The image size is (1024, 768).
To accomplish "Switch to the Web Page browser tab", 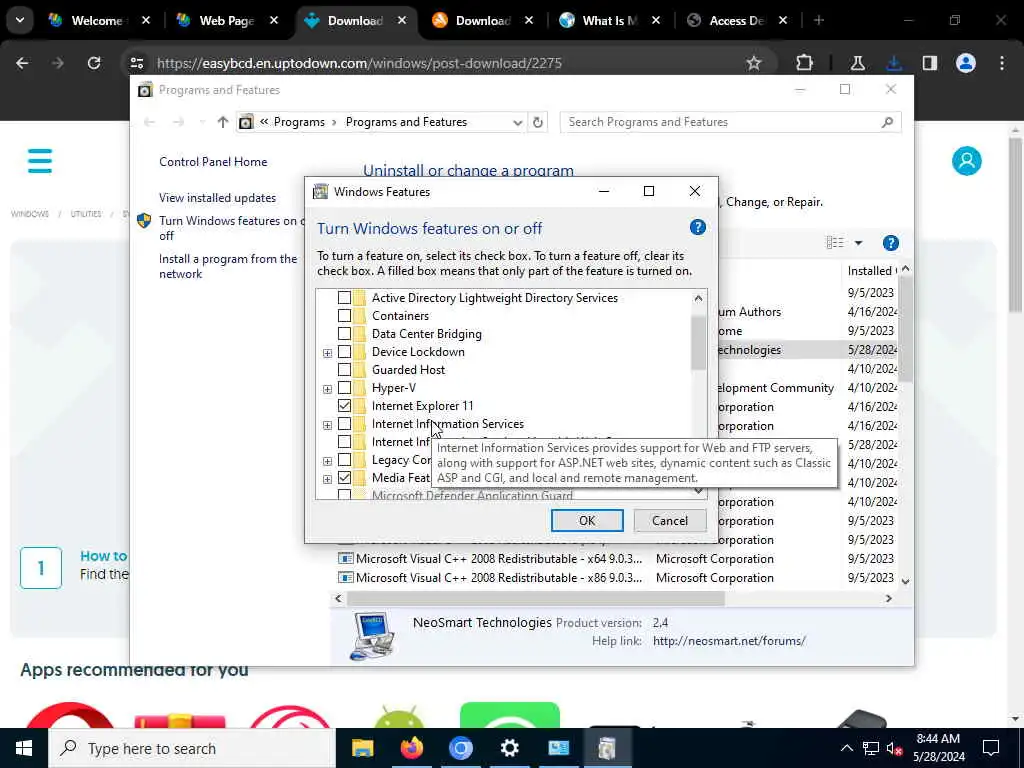I will 227,20.
